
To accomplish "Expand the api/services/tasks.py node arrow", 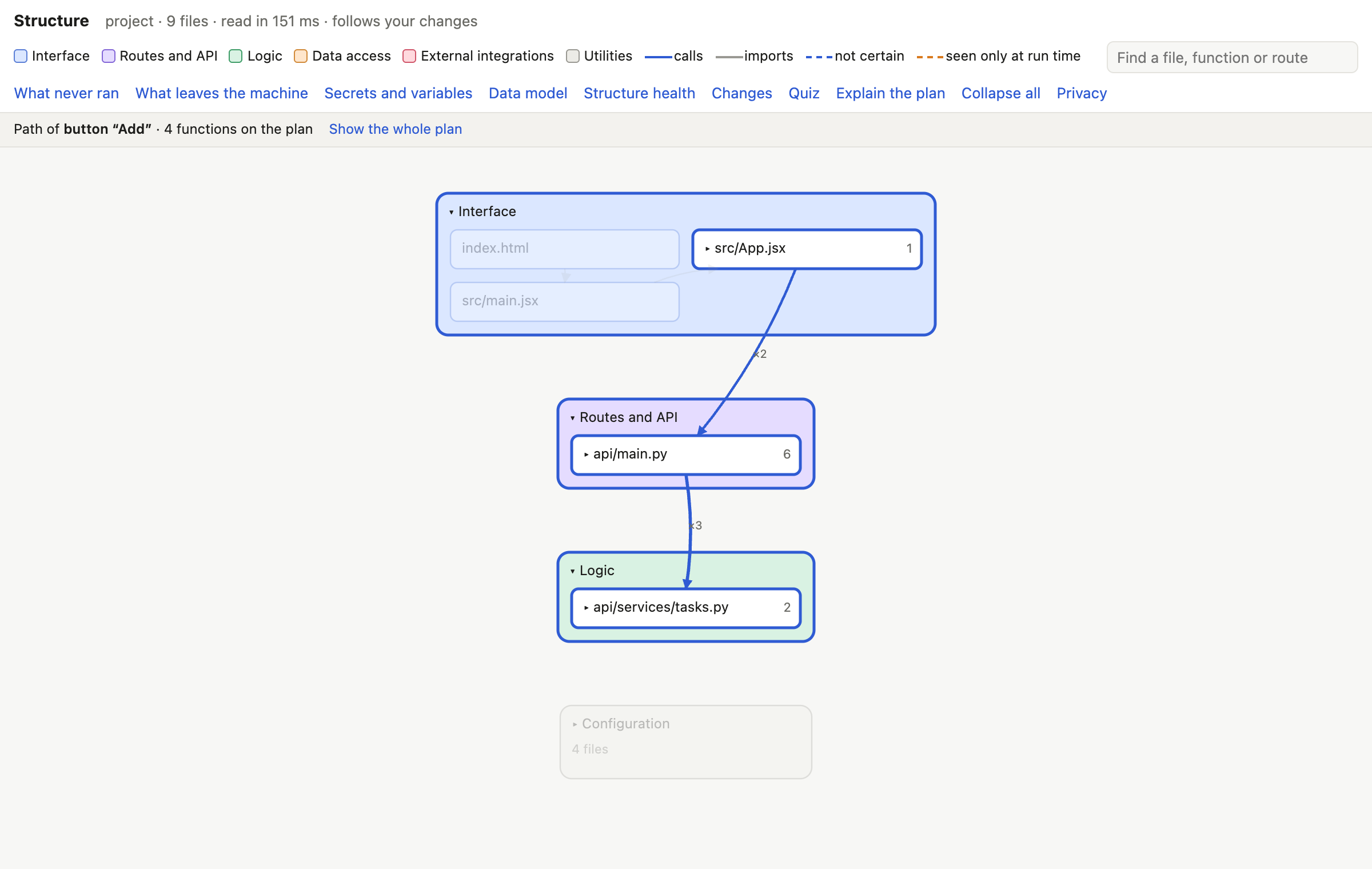I will point(587,608).
